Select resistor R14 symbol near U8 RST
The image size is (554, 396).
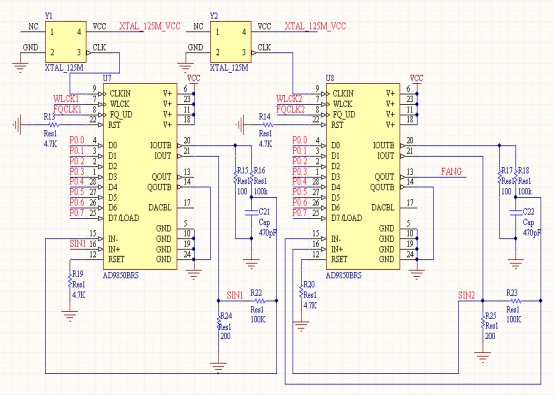pyautogui.click(x=269, y=125)
